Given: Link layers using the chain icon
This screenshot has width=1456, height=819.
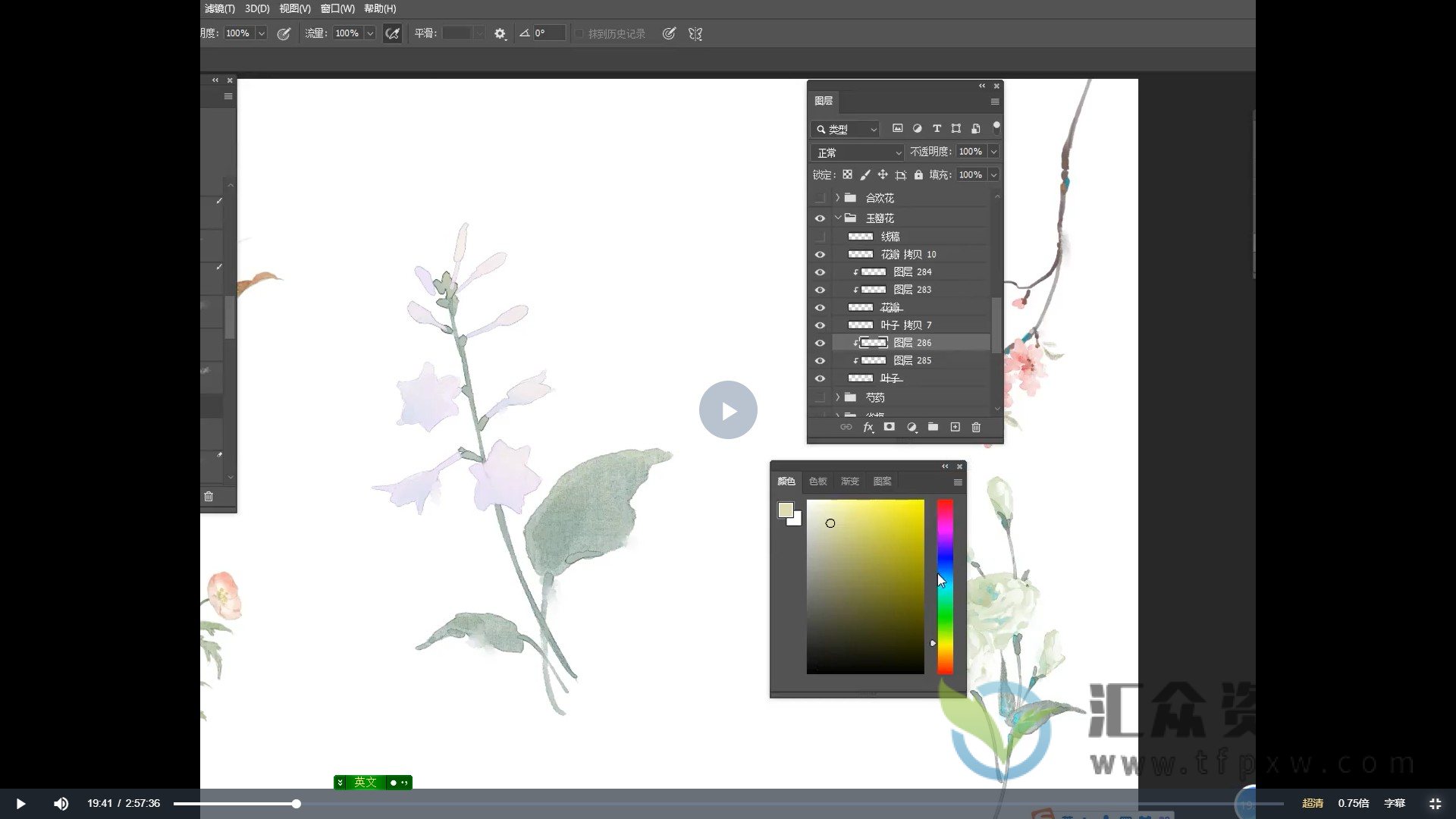Looking at the screenshot, I should [x=846, y=427].
